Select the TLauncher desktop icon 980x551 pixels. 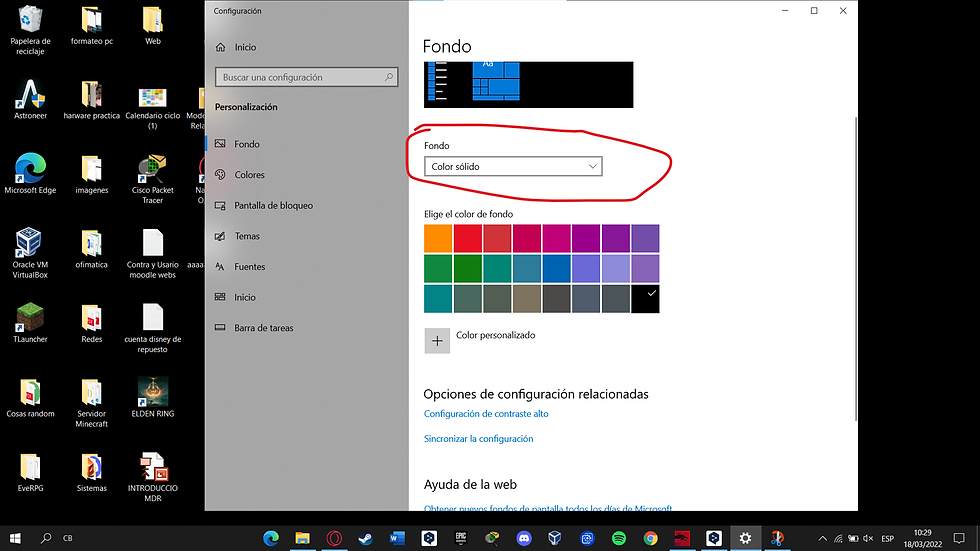point(30,323)
